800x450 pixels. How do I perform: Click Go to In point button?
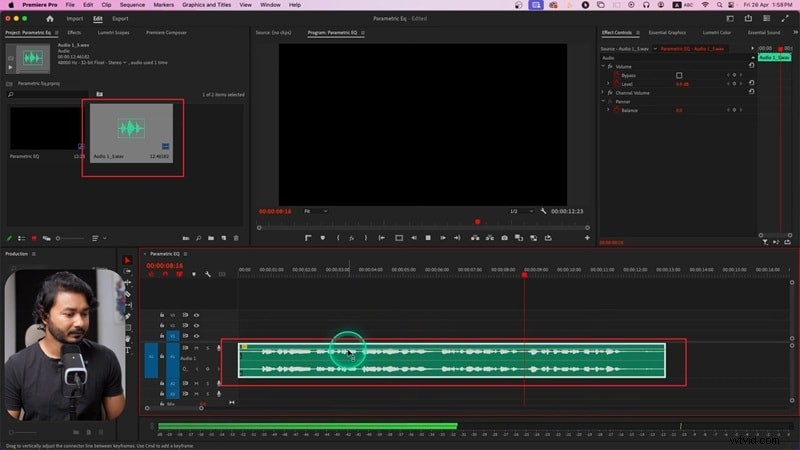click(381, 238)
